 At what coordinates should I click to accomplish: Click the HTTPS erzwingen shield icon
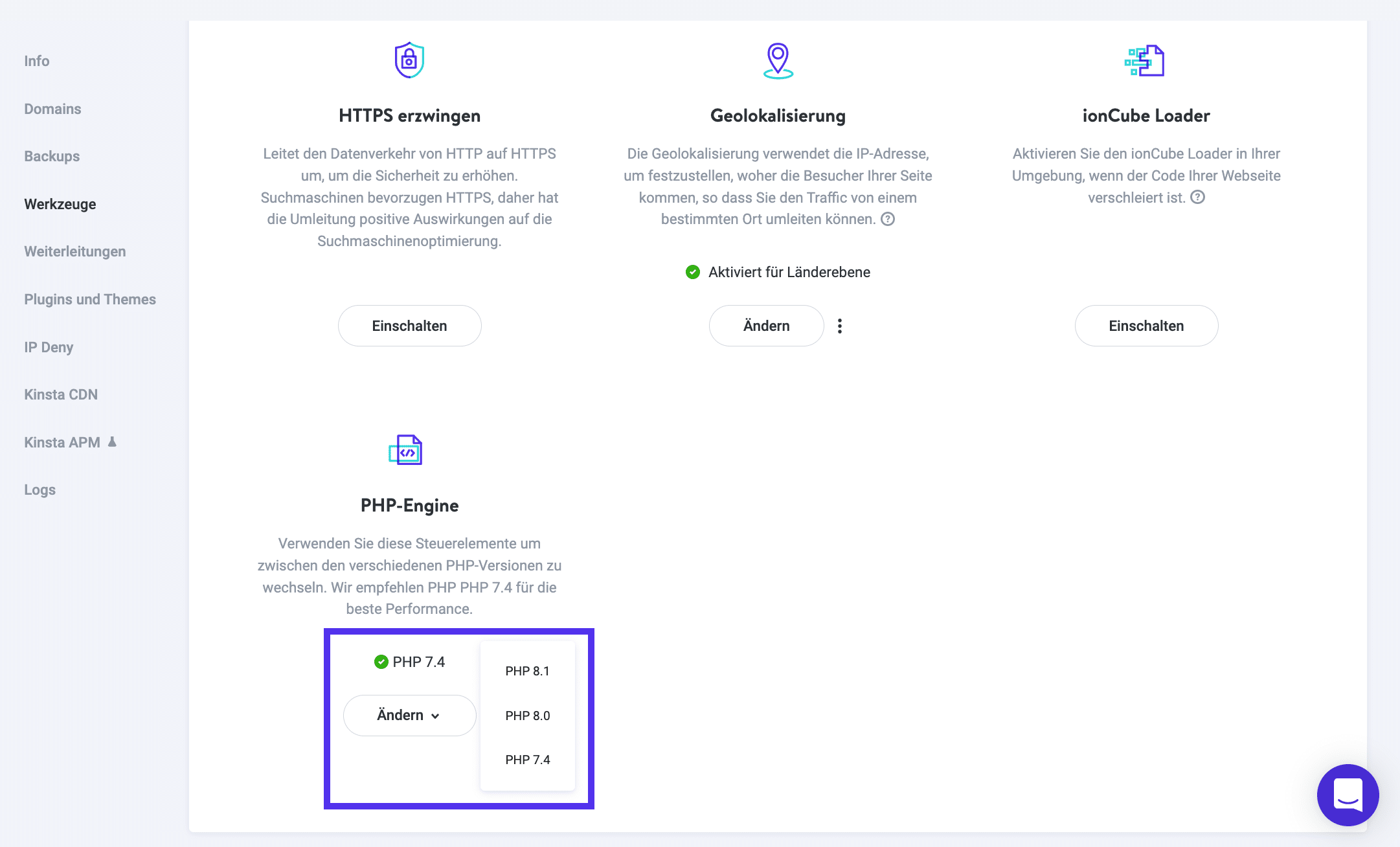pyautogui.click(x=409, y=60)
